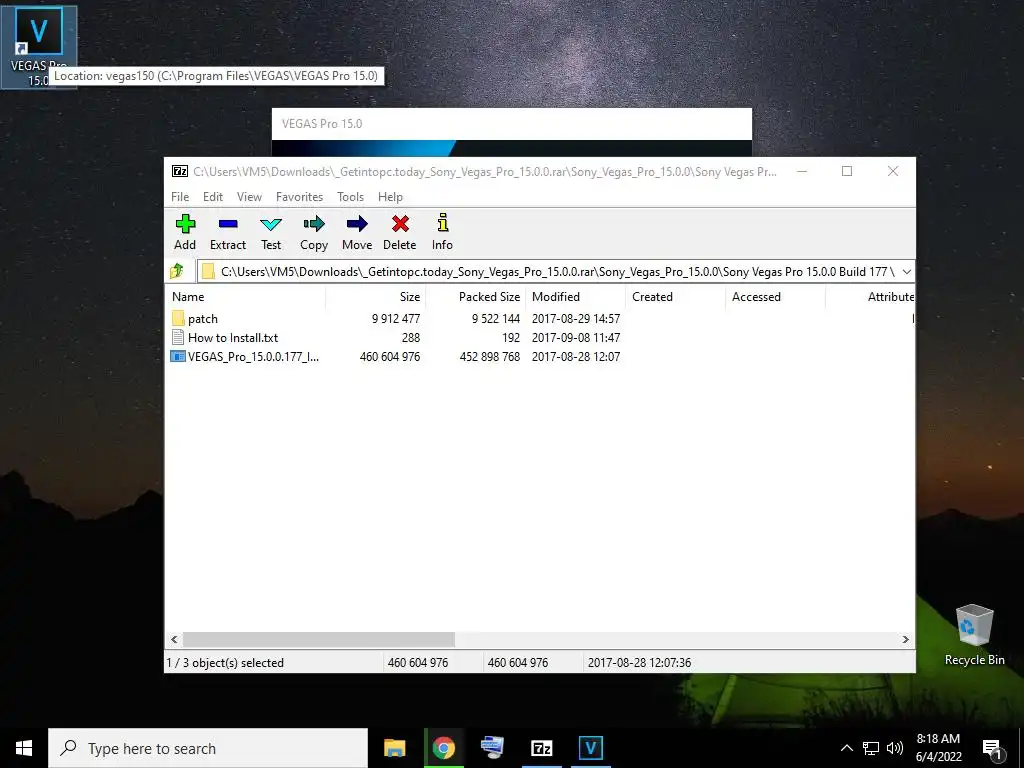The width and height of the screenshot is (1024, 768).
Task: Open the computer setup app in taskbar
Action: 492,748
